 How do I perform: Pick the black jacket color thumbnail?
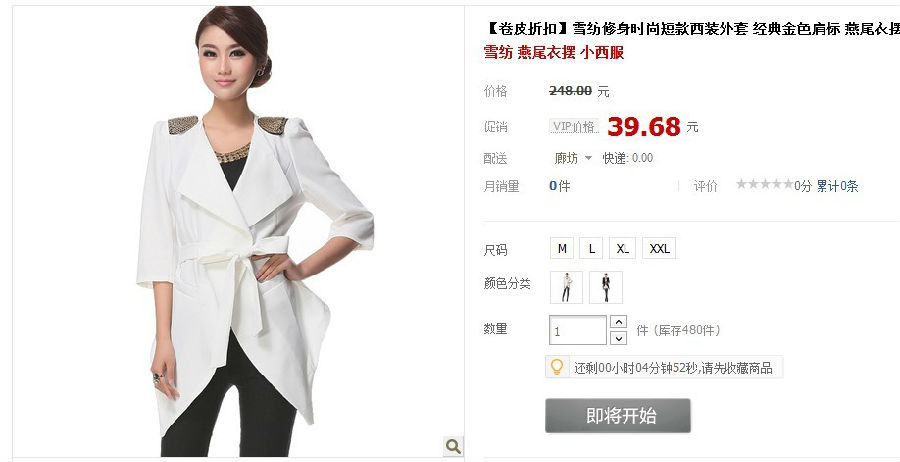coord(606,287)
